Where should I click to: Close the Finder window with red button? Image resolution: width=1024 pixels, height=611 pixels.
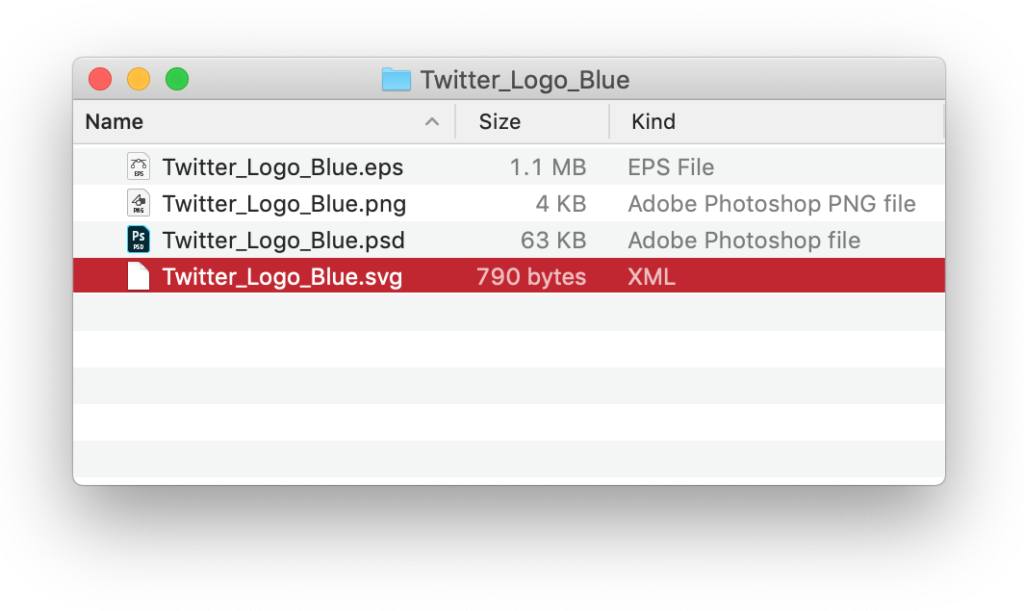pos(100,79)
